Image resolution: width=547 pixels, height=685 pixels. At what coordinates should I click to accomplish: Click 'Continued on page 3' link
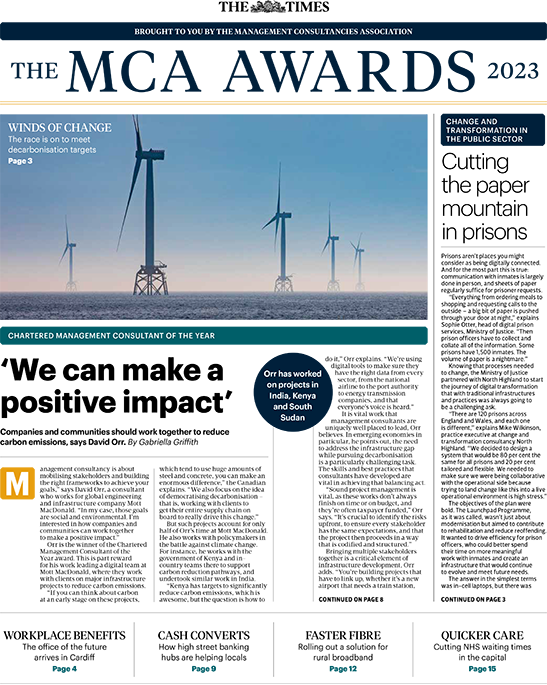473,599
